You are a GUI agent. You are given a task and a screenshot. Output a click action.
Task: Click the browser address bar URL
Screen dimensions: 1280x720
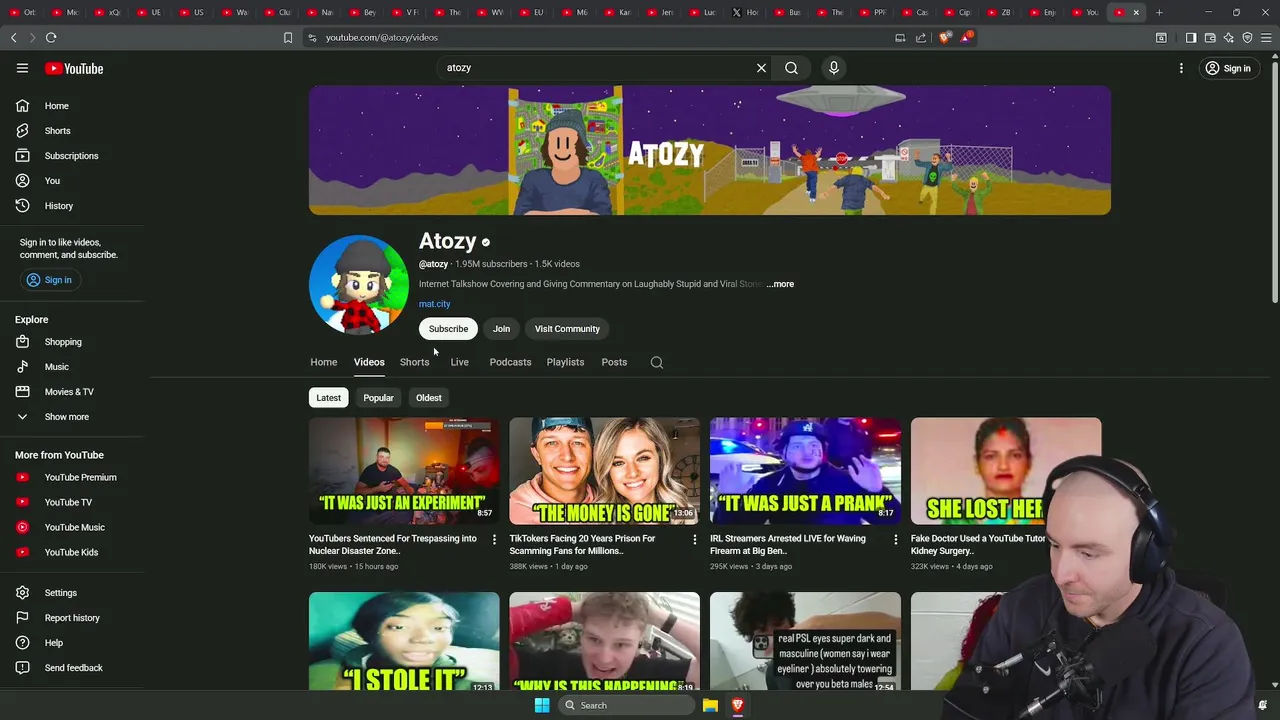381,38
